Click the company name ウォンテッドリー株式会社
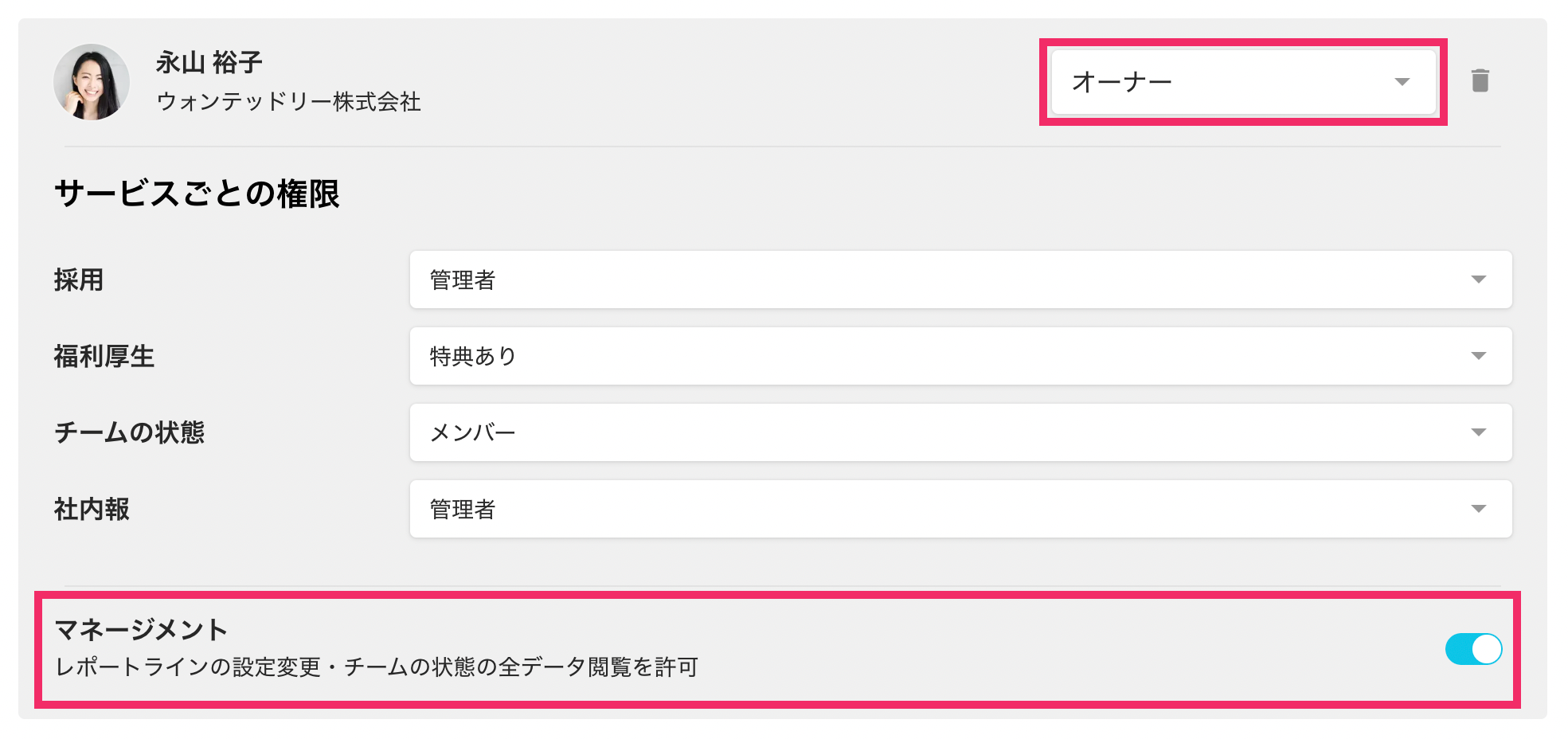Image resolution: width=1568 pixels, height=739 pixels. pos(288,102)
